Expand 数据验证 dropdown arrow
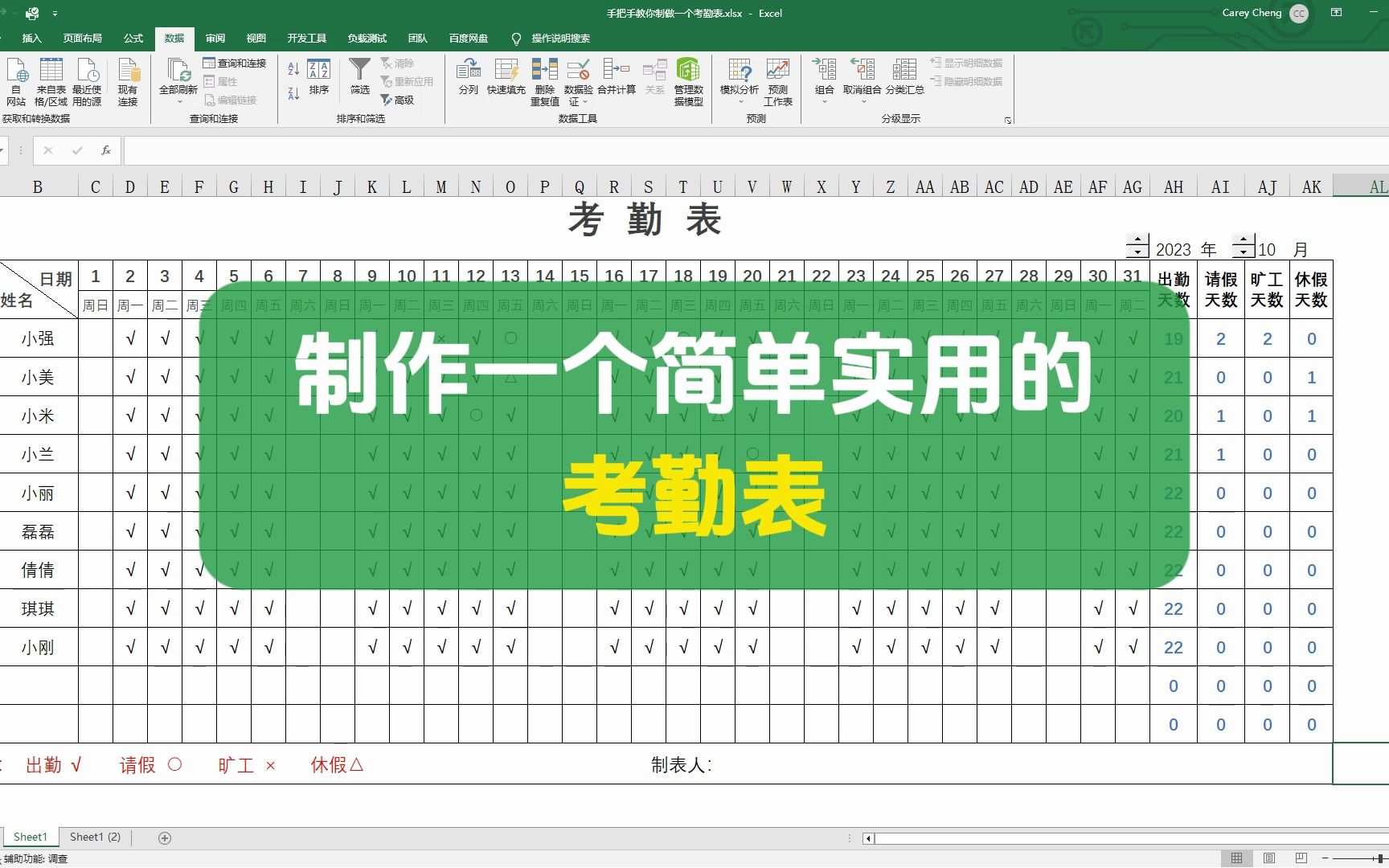Image resolution: width=1389 pixels, height=868 pixels. click(x=585, y=102)
